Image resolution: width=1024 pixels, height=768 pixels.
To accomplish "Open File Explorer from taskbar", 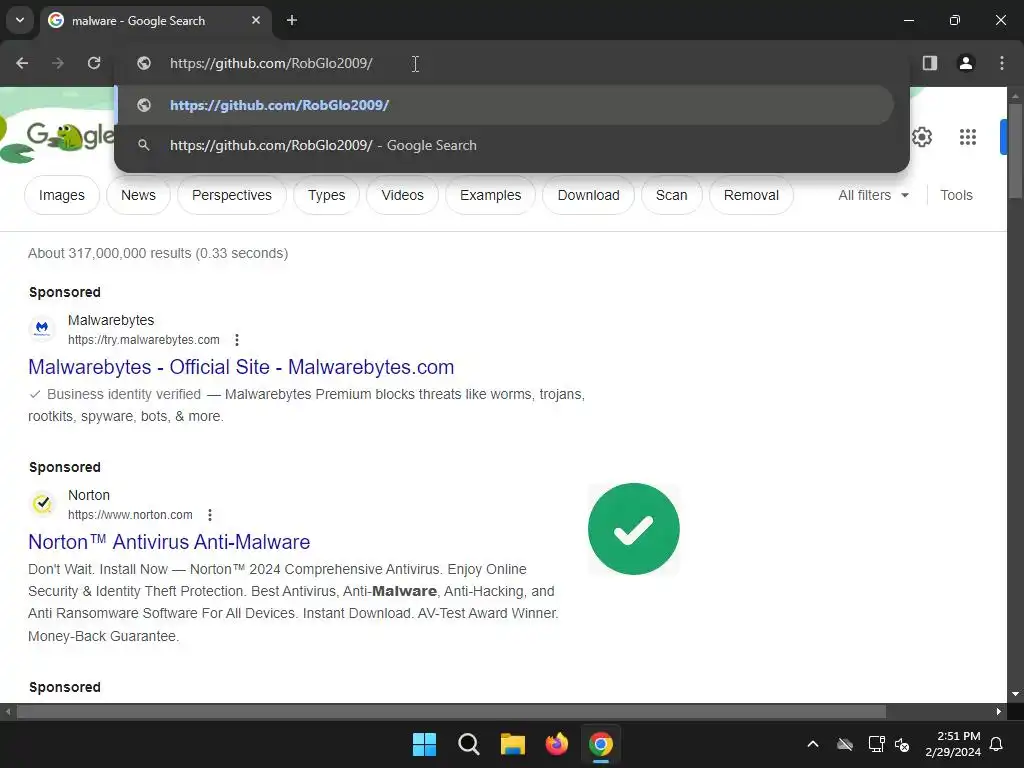I will pyautogui.click(x=513, y=744).
